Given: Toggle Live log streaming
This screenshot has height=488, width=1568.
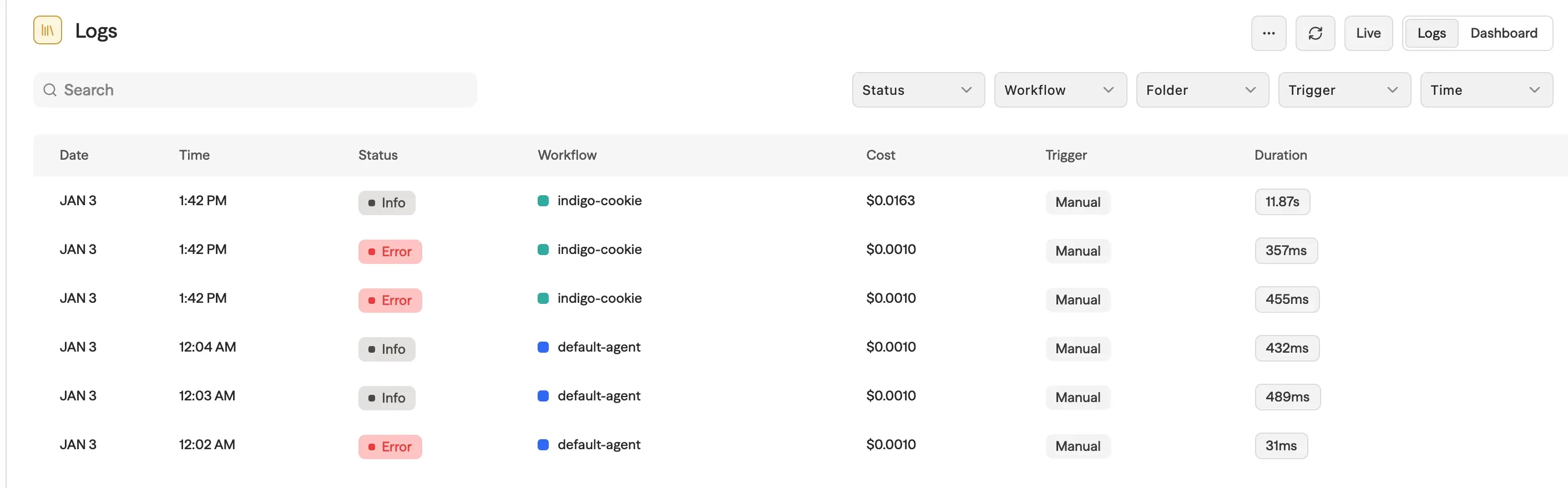Looking at the screenshot, I should 1368,33.
